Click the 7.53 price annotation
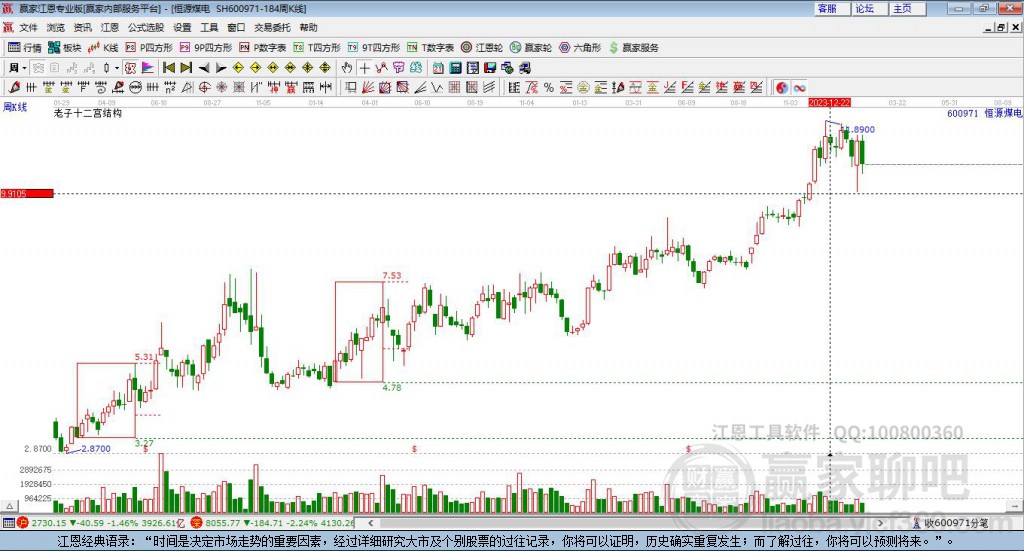1024x551 pixels. (x=392, y=276)
